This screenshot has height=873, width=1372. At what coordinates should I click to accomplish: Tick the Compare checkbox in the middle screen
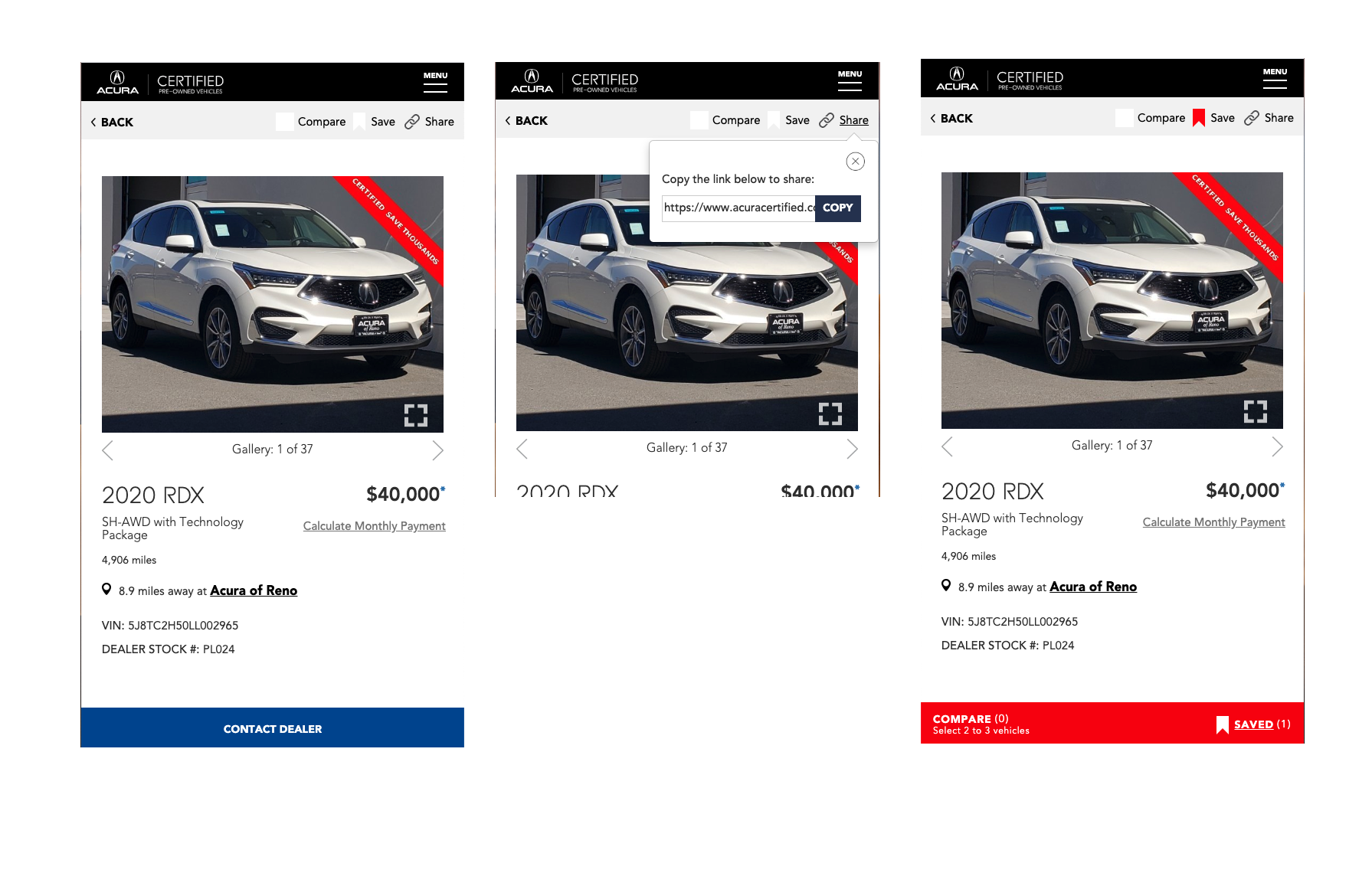point(699,120)
